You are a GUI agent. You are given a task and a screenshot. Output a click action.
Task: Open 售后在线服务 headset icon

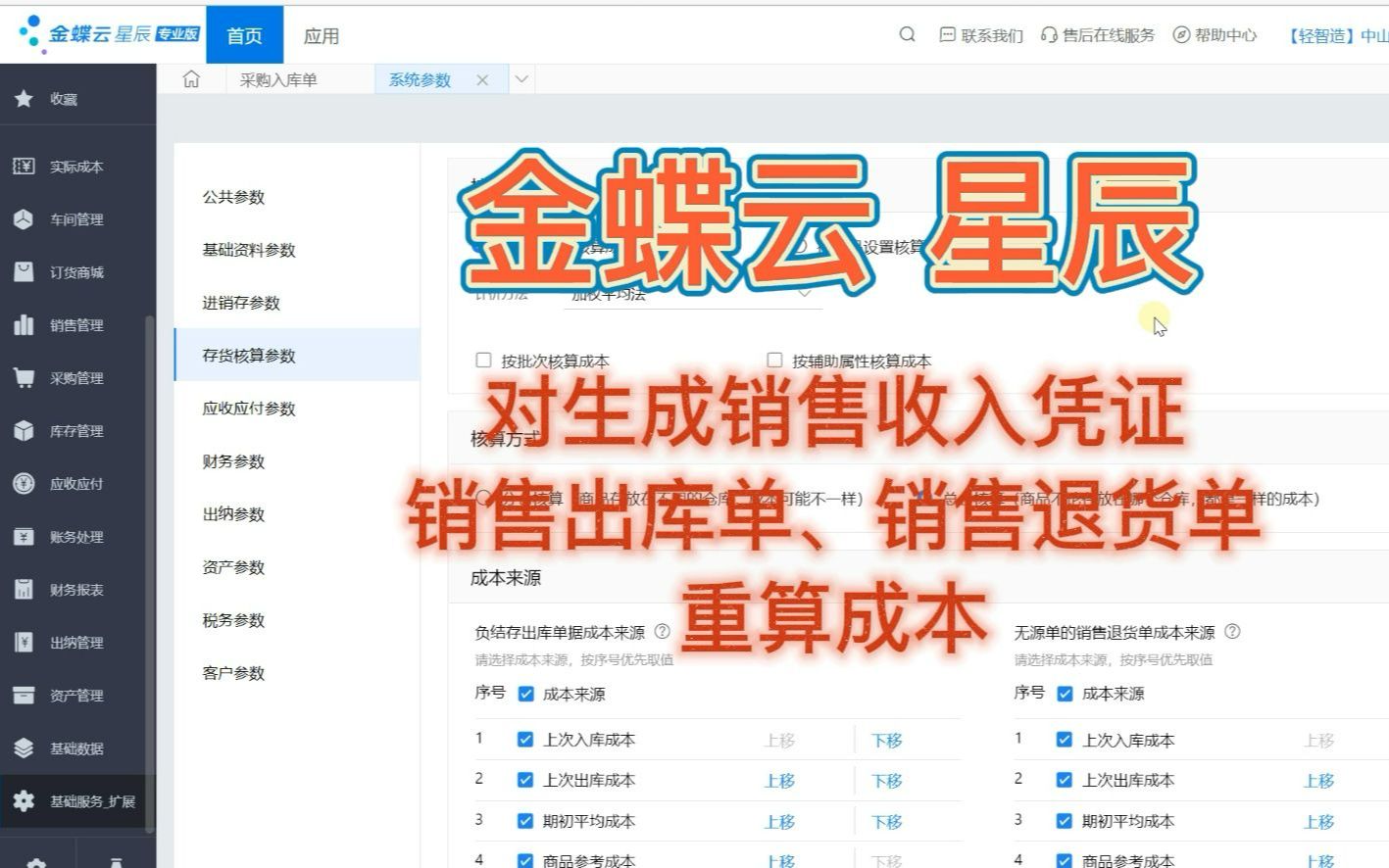pyautogui.click(x=1049, y=35)
